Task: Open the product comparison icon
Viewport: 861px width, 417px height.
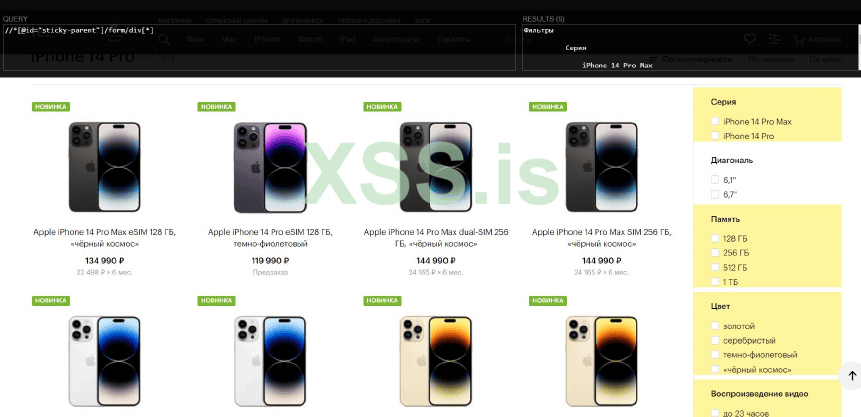Action: (774, 39)
